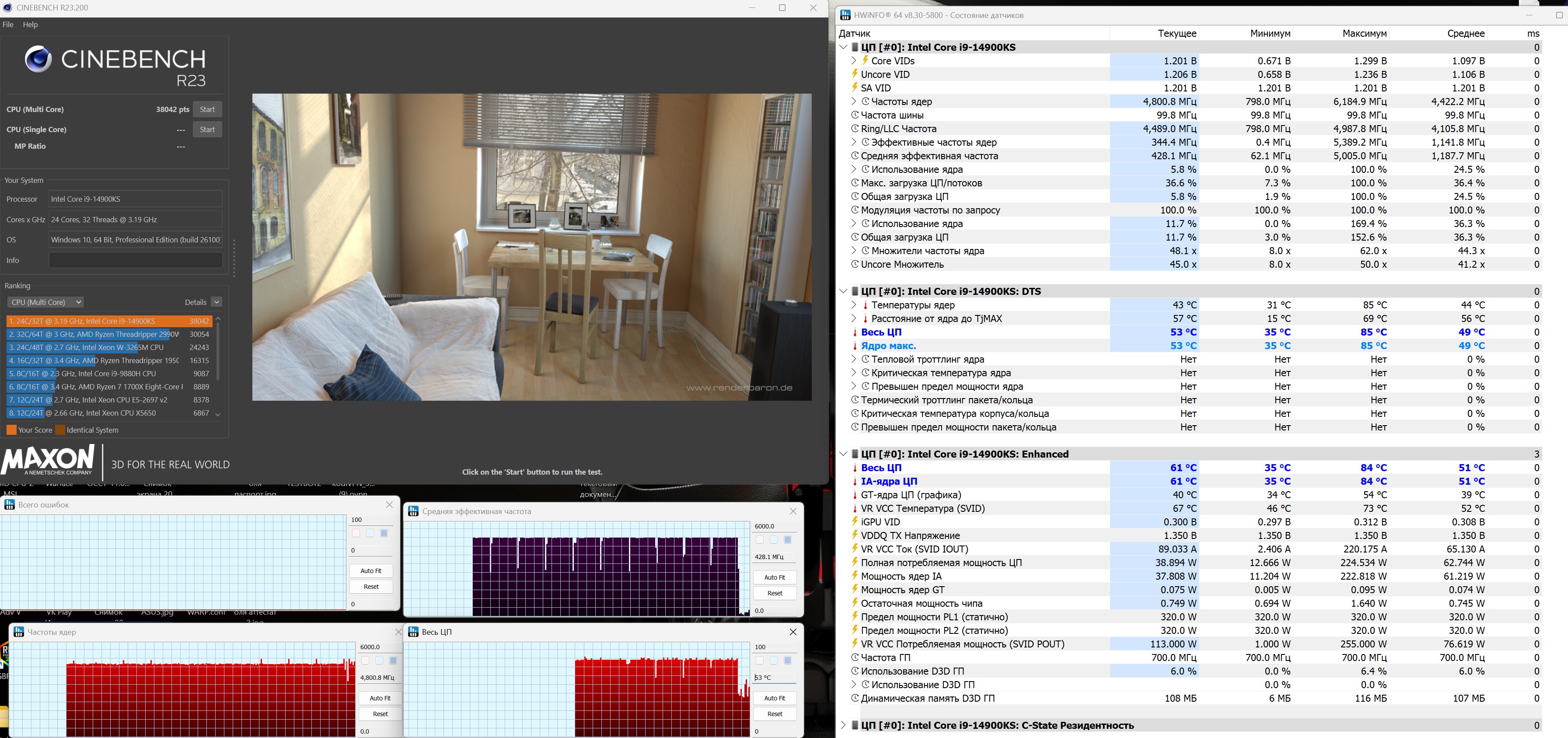Select the dark blue color box in the Всего ошибок graph
This screenshot has height=738, width=1568.
pos(384,533)
